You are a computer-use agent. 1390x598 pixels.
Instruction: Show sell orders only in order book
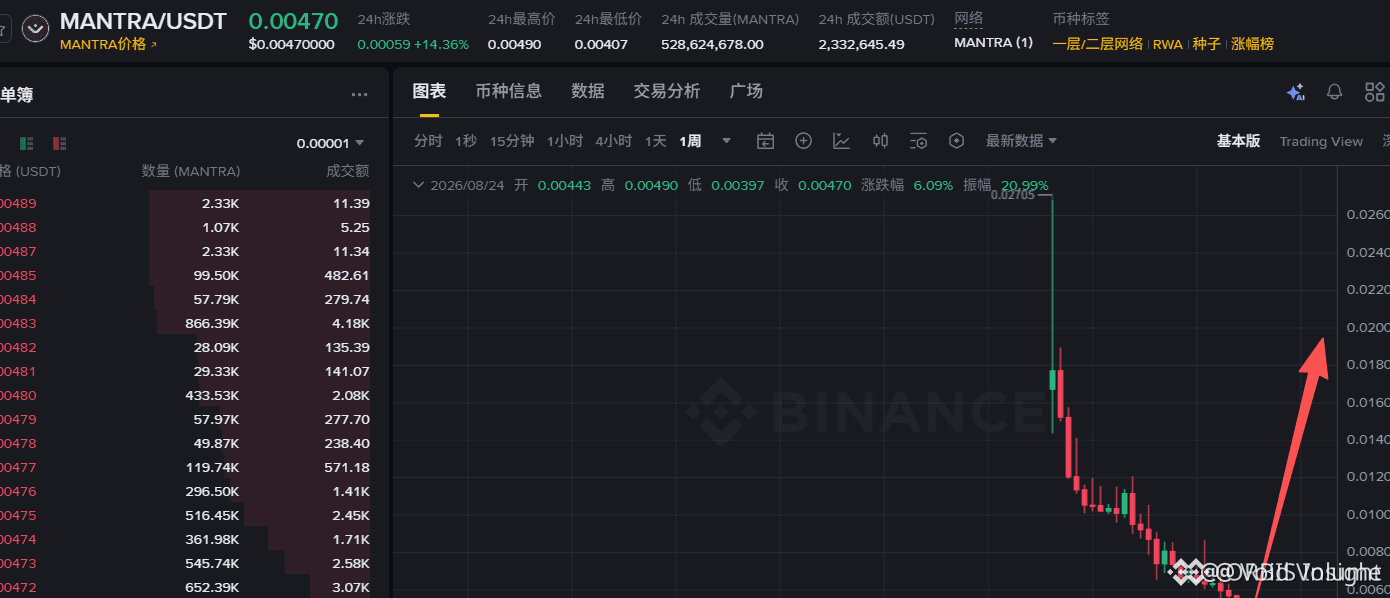pyautogui.click(x=60, y=143)
